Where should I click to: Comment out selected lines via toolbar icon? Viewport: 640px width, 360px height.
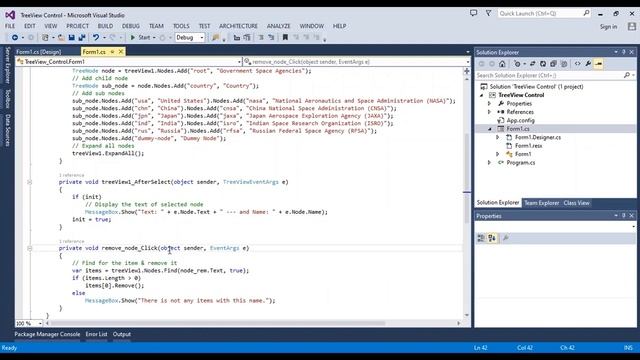[261, 38]
